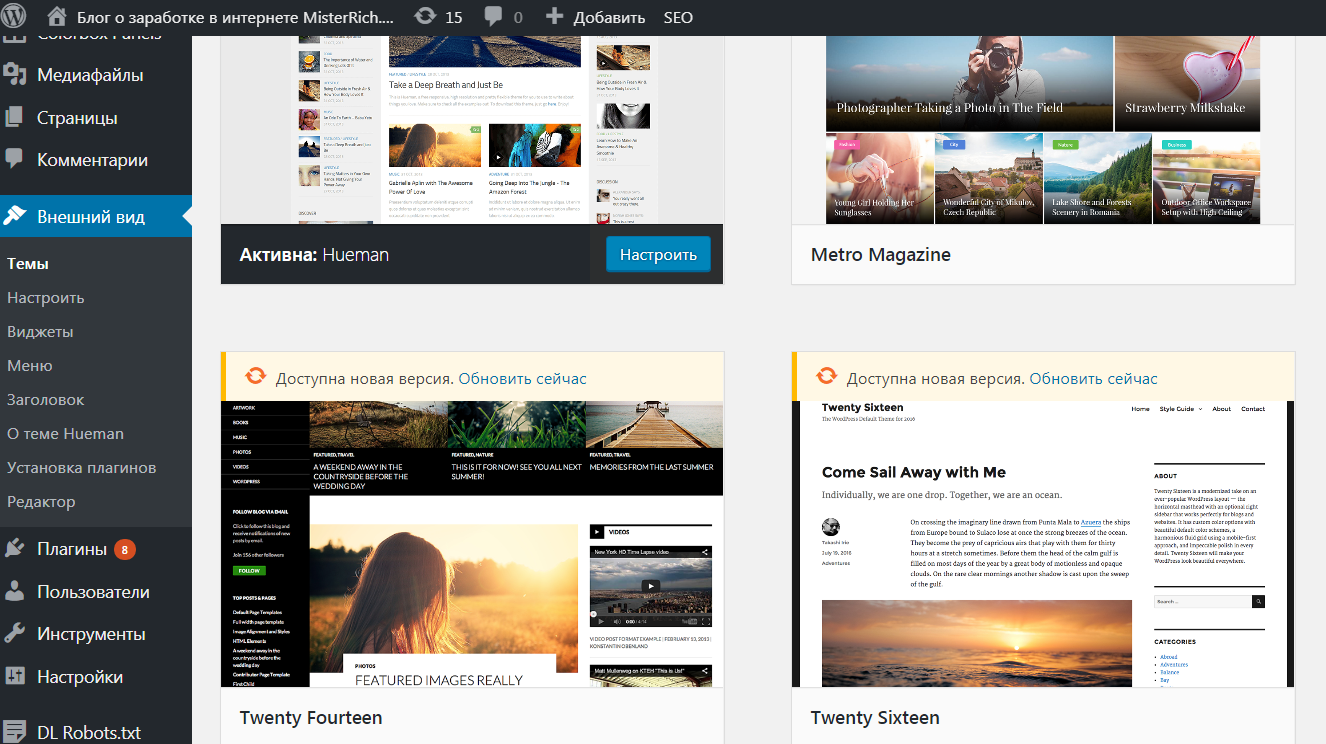Click the Пользователи user icon
1326x744 pixels.
pos(14,591)
